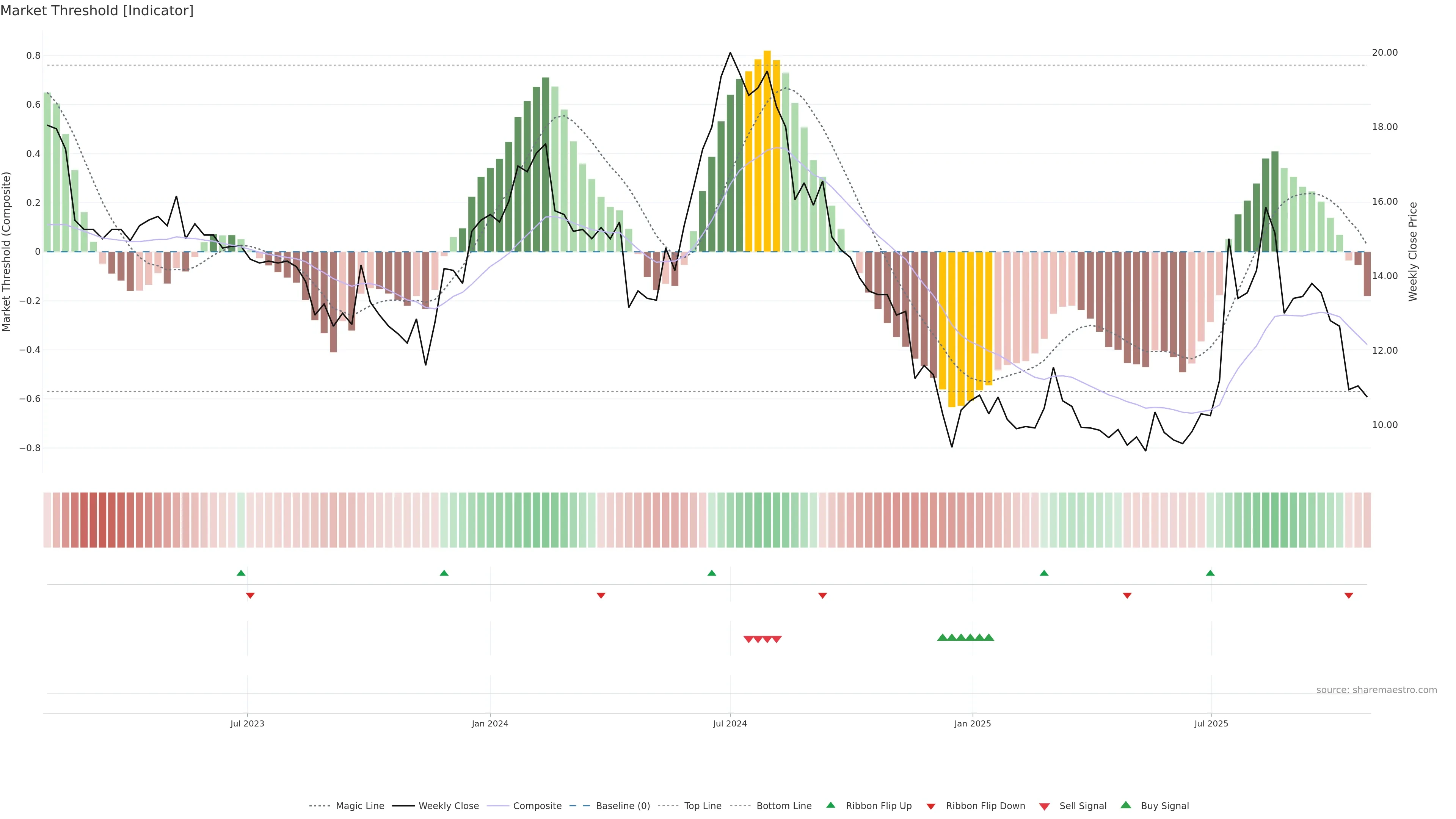The height and width of the screenshot is (819, 1456).
Task: Click the tallest orange bar peak above 0.8
Action: coord(767,54)
